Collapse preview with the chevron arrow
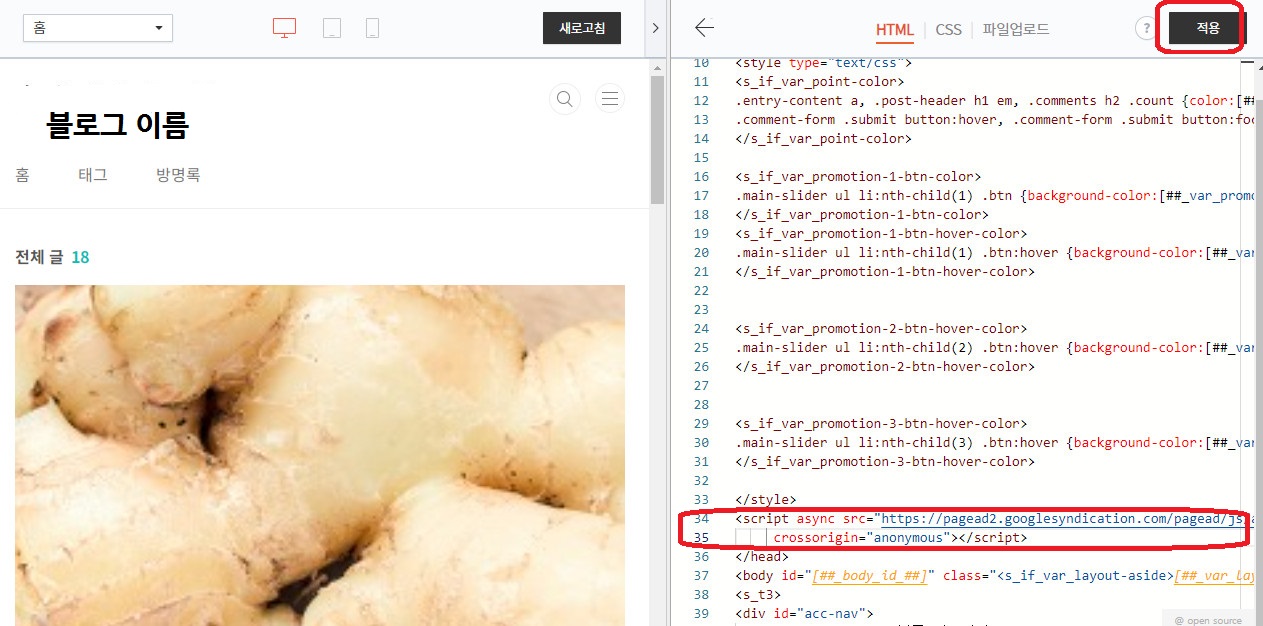Image resolution: width=1263 pixels, height=626 pixels. [x=656, y=28]
